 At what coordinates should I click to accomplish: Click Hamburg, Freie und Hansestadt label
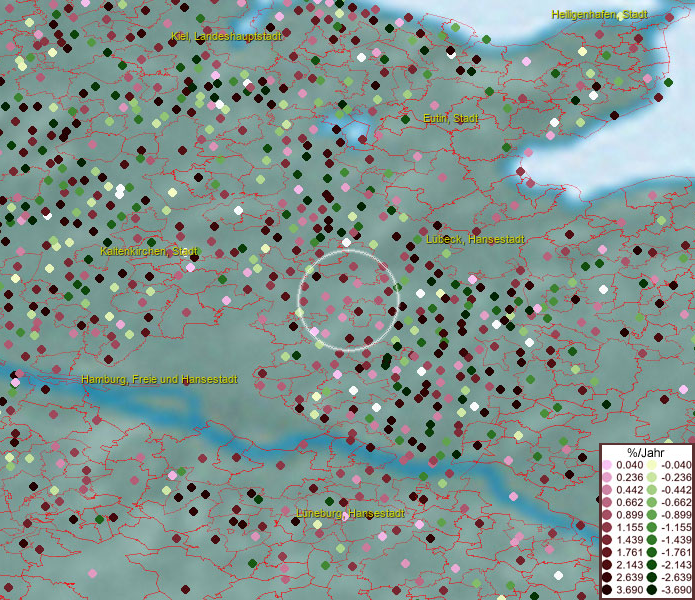tap(160, 379)
